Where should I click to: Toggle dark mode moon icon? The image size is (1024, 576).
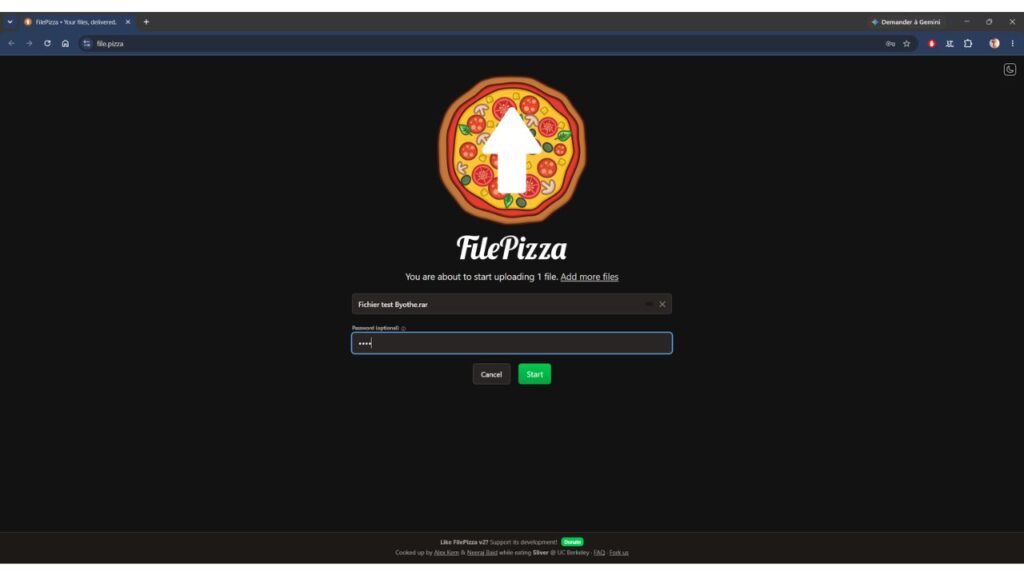(x=1010, y=69)
